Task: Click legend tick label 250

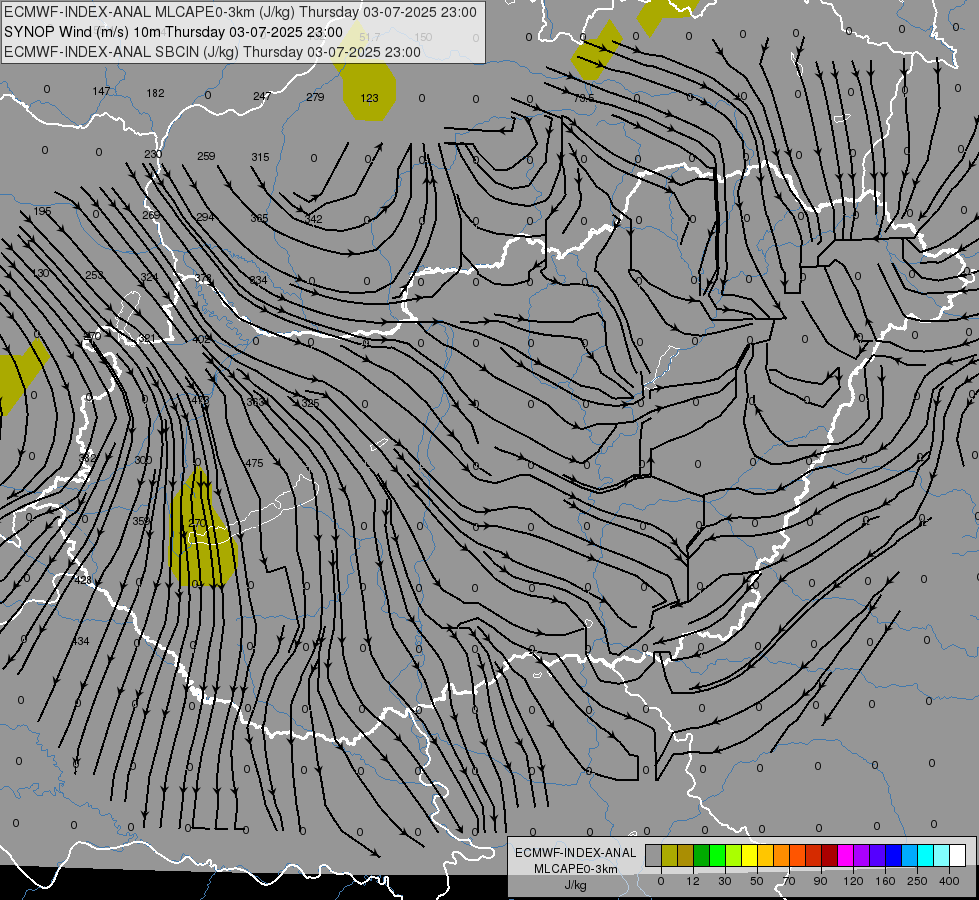Action: pos(917,881)
